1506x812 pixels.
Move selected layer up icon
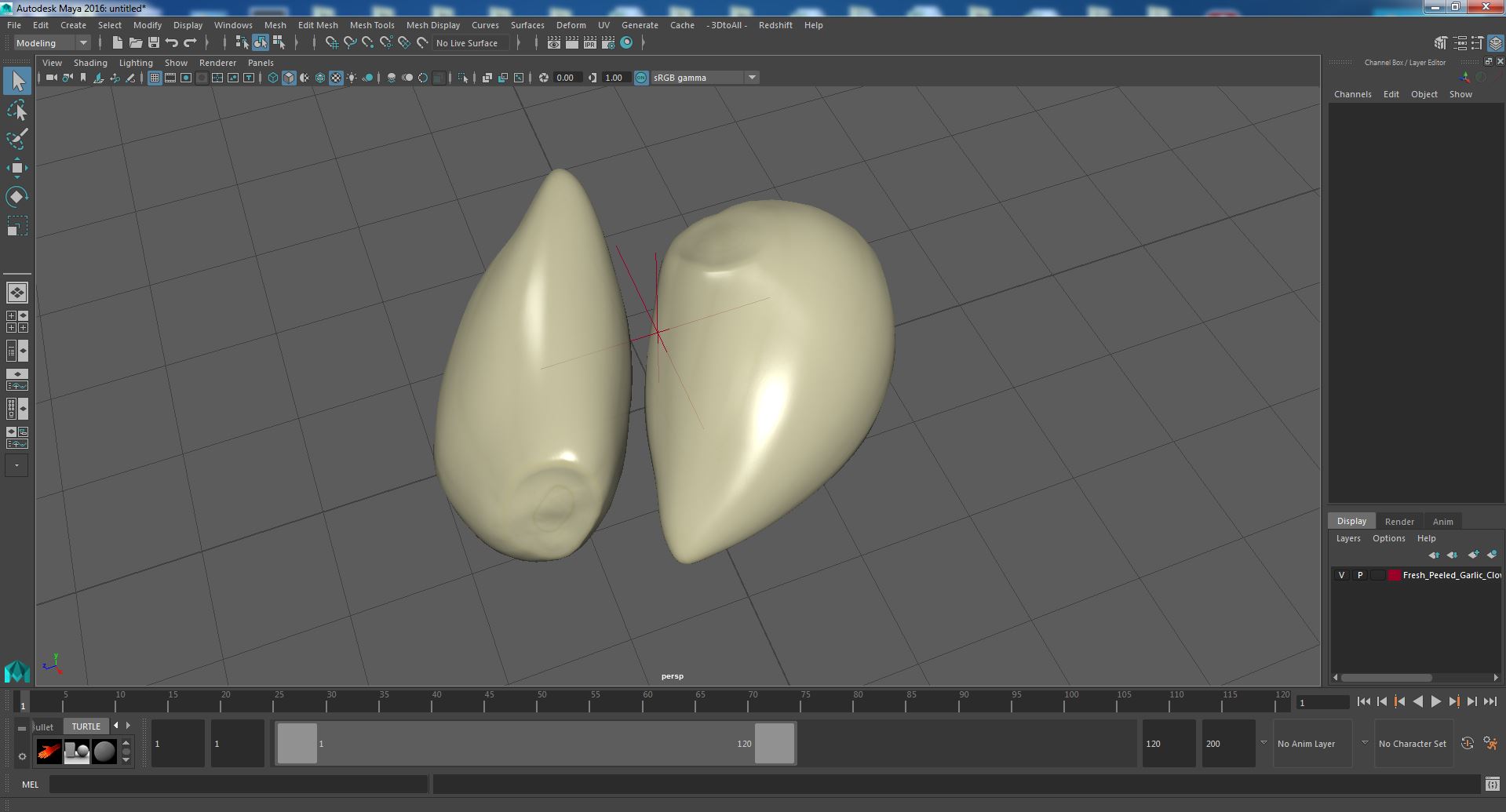tap(1434, 555)
